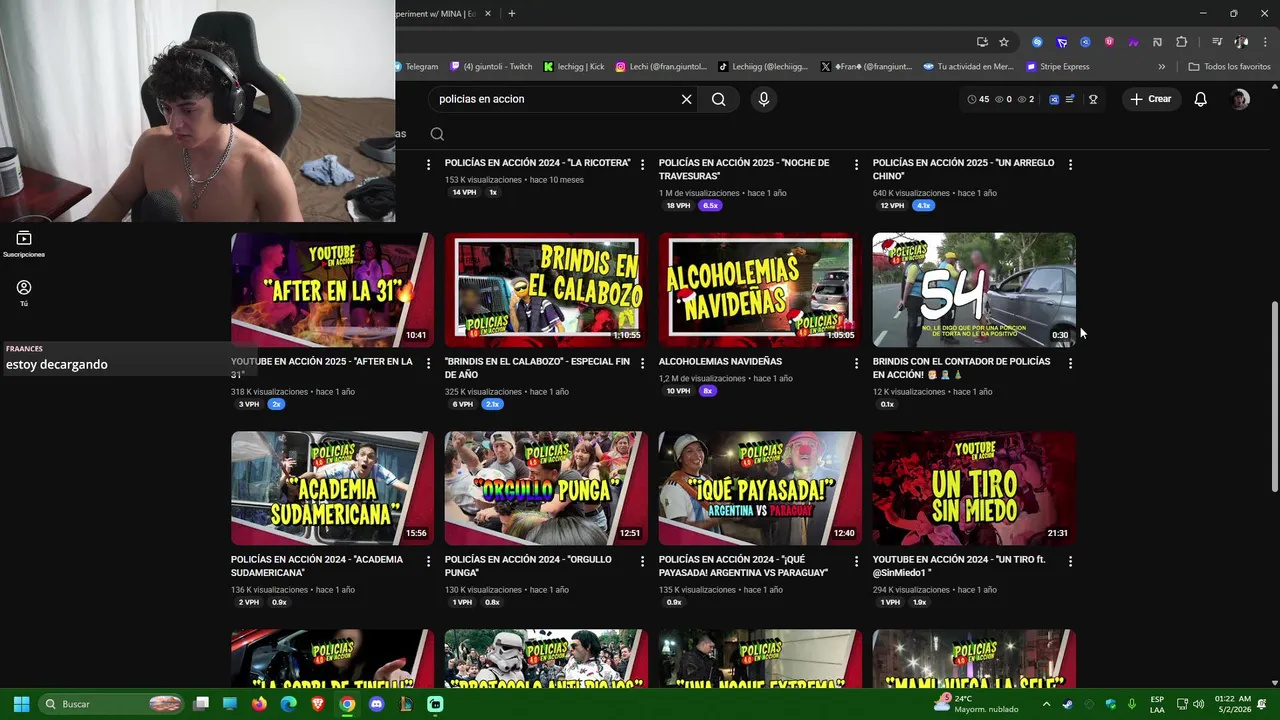Open the Telegram bookmark
This screenshot has width=1280, height=720.
(416, 67)
